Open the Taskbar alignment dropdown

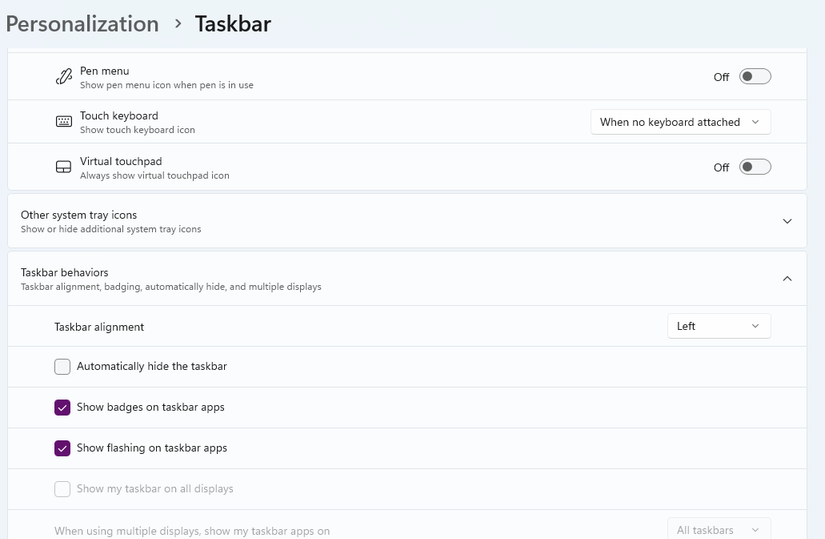click(x=718, y=326)
